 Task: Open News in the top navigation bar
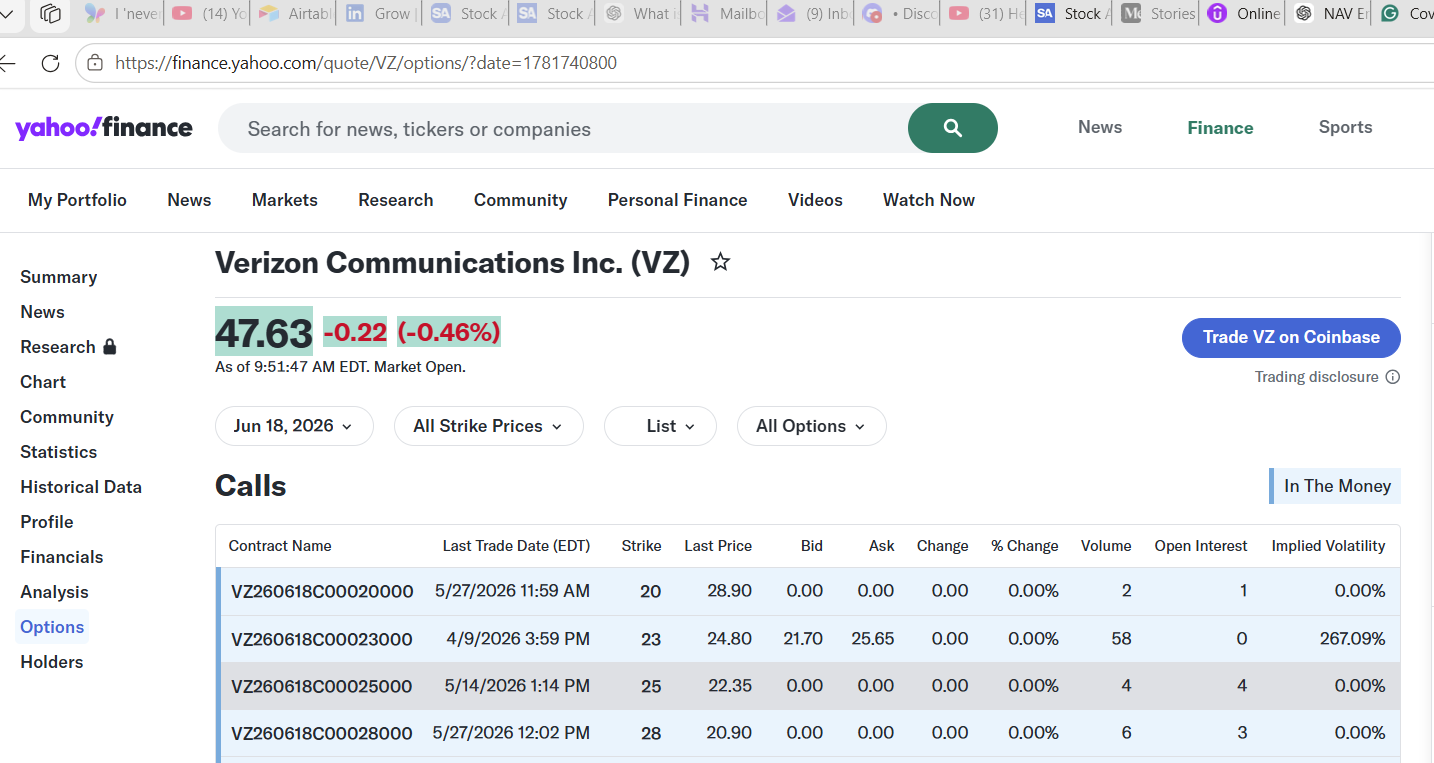[x=189, y=200]
